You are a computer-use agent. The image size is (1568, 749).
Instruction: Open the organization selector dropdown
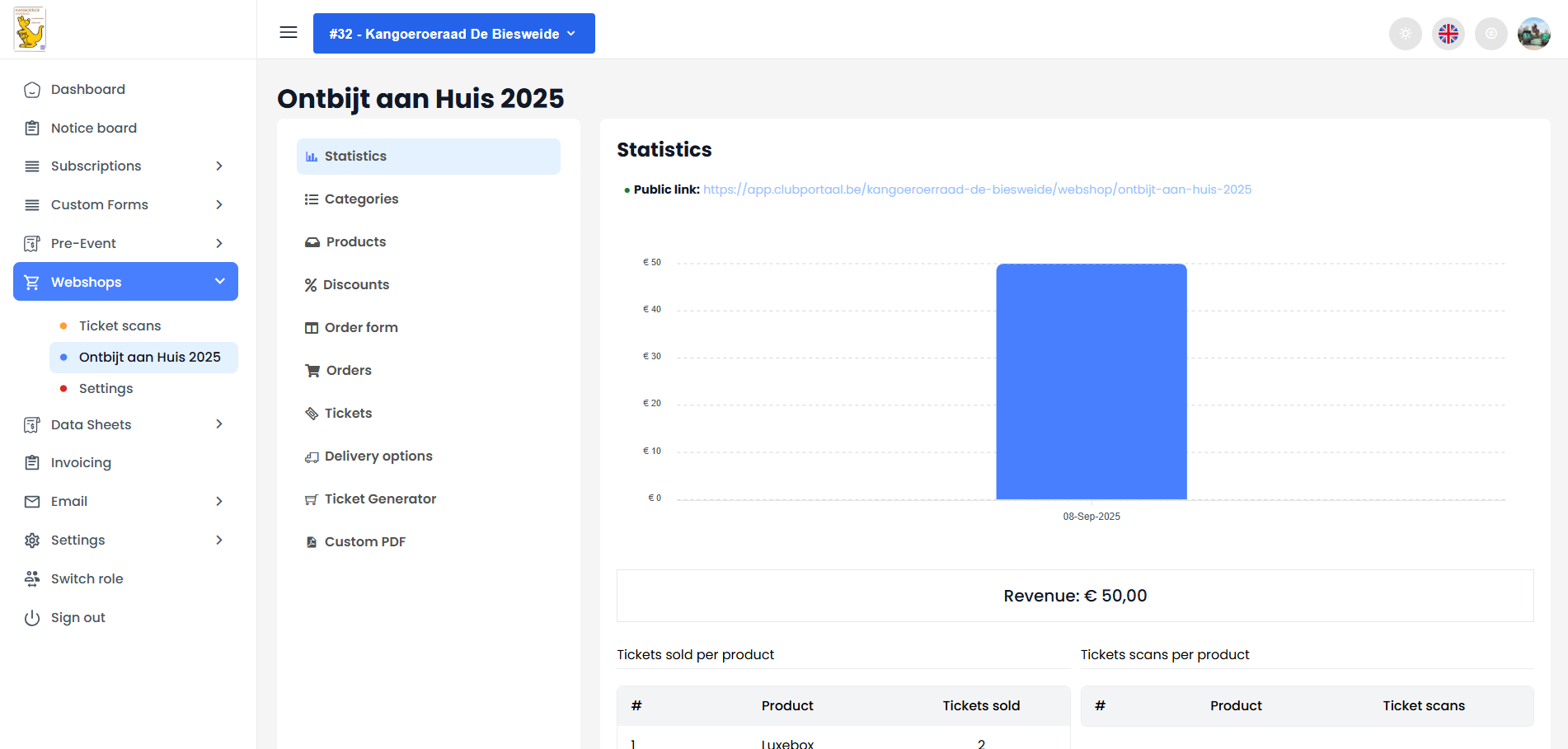coord(453,34)
